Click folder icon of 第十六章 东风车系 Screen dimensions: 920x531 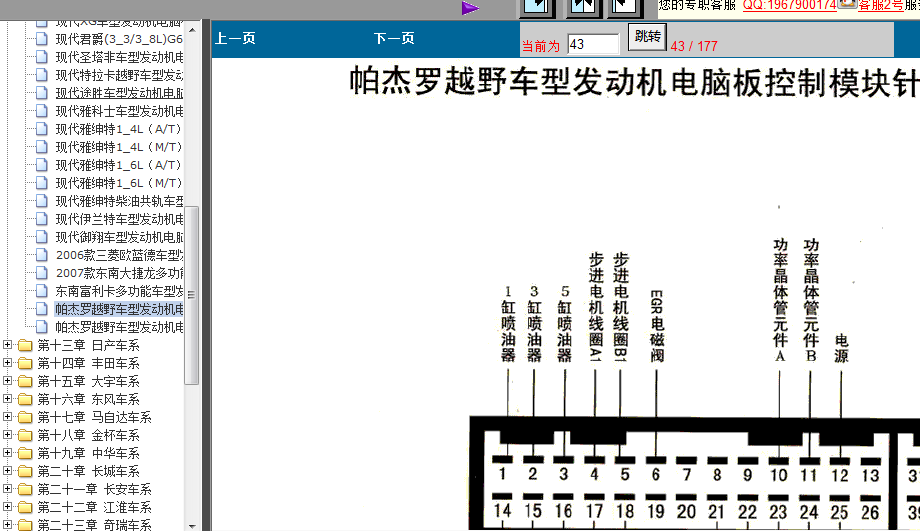tap(25, 399)
